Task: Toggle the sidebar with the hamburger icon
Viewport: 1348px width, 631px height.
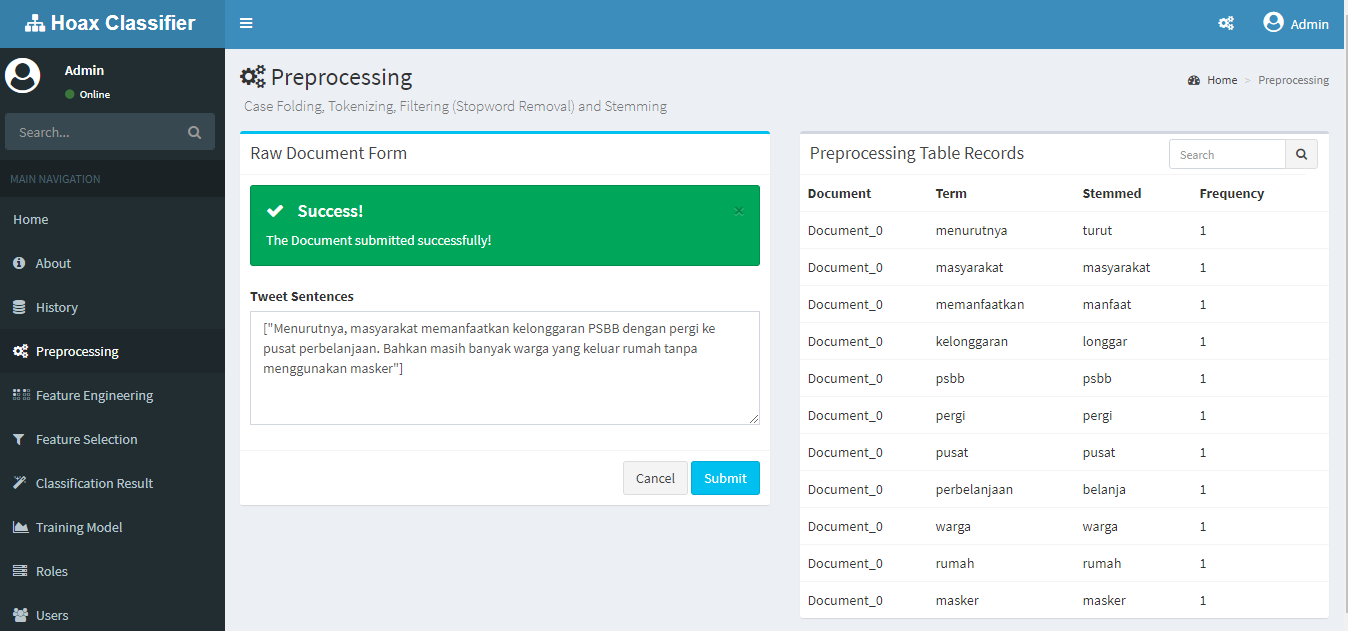Action: pos(246,24)
